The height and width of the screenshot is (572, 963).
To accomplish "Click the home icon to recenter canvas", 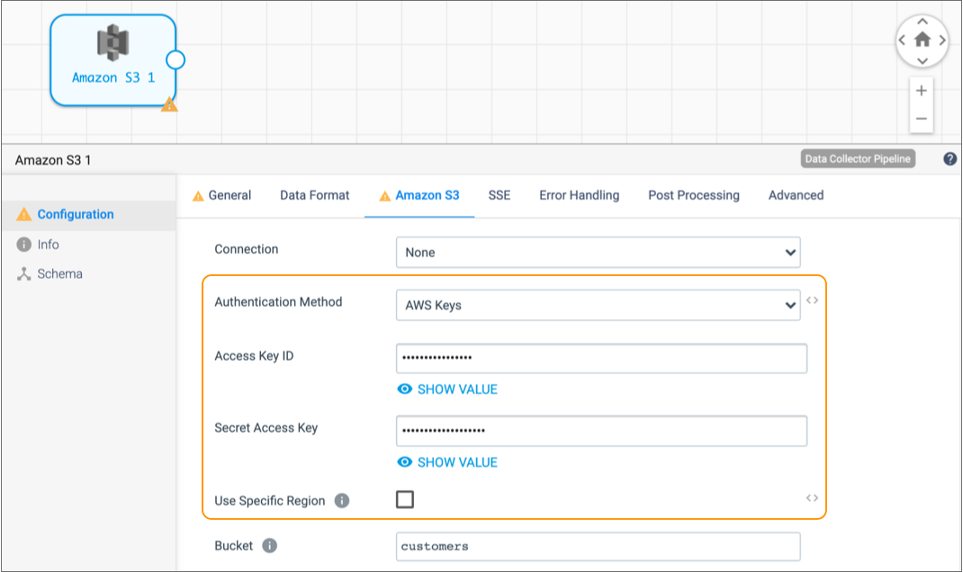I will pyautogui.click(x=922, y=40).
